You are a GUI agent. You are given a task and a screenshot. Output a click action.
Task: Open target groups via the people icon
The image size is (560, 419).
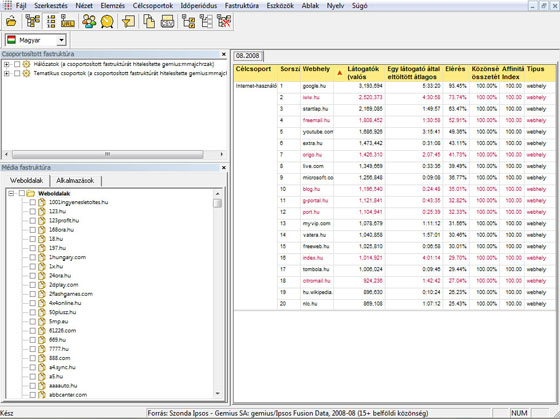[x=89, y=21]
